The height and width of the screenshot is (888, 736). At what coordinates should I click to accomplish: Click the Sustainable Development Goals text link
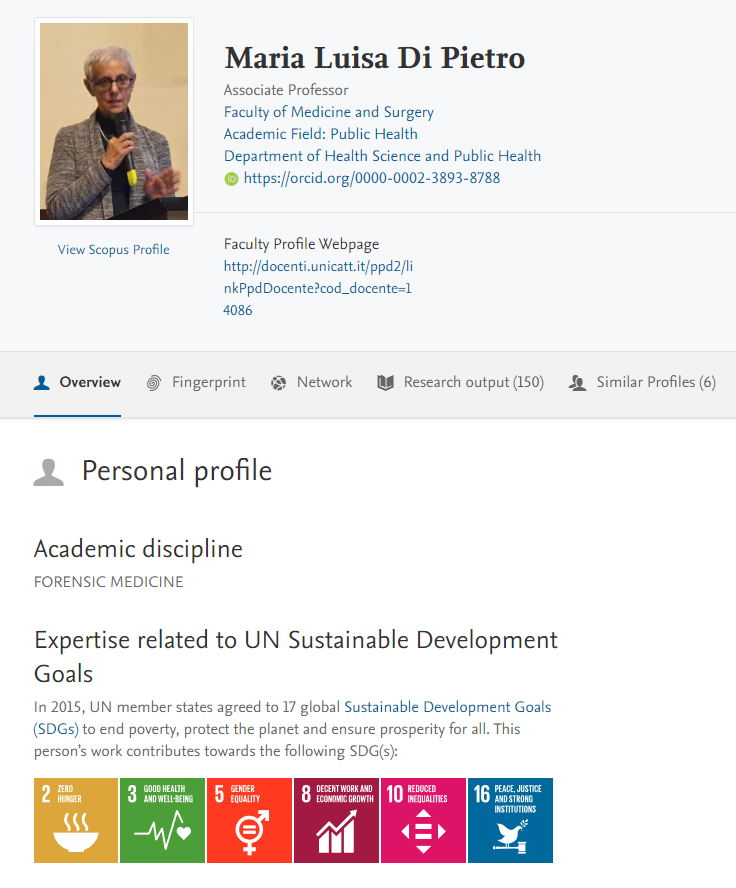pos(450,707)
